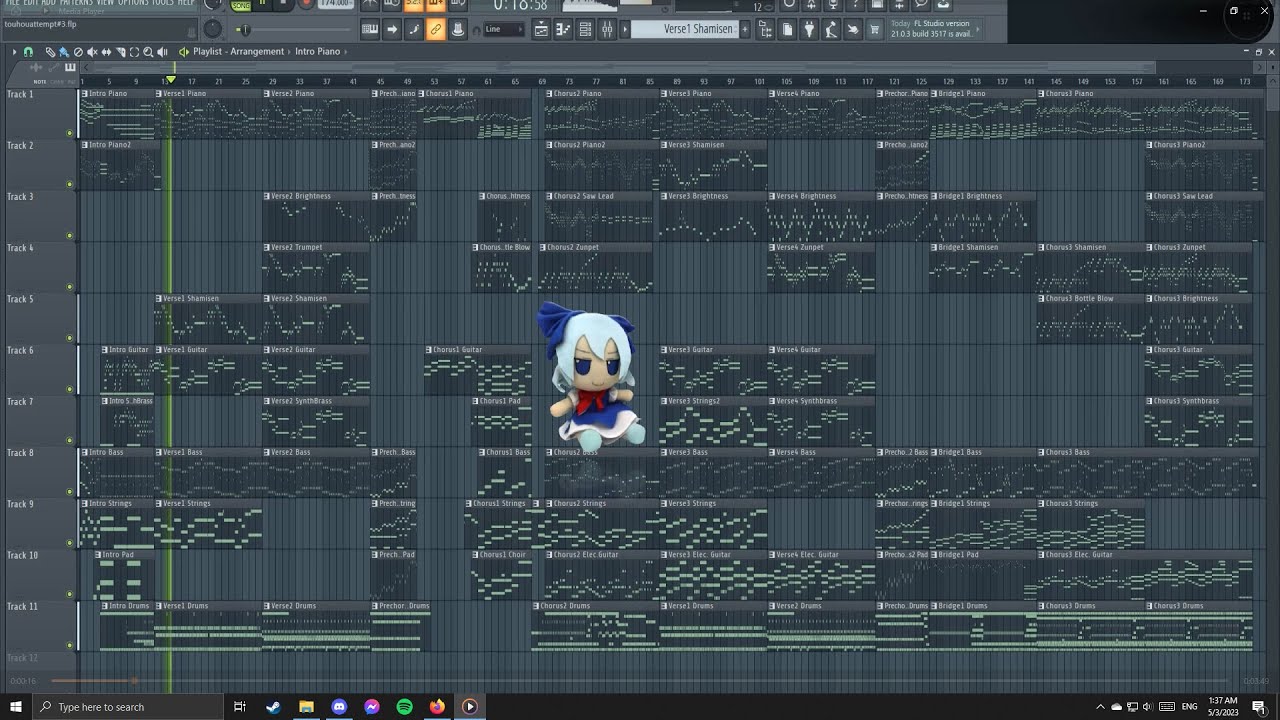
Task: Open typing keyboard to piano icon
Action: [x=370, y=29]
